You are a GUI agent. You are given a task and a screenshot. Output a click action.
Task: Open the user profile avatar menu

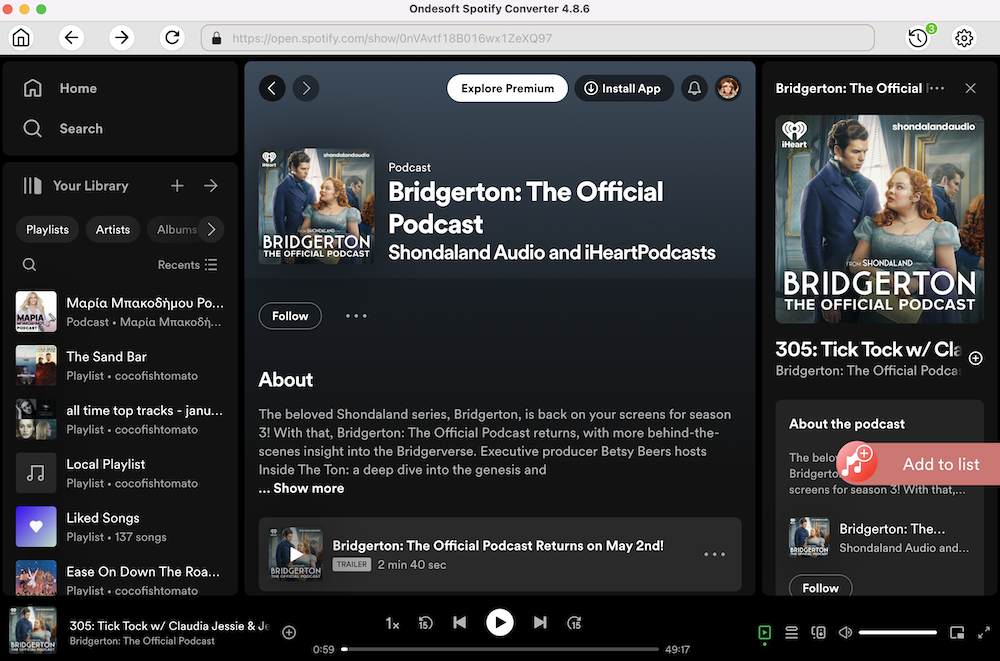(728, 88)
